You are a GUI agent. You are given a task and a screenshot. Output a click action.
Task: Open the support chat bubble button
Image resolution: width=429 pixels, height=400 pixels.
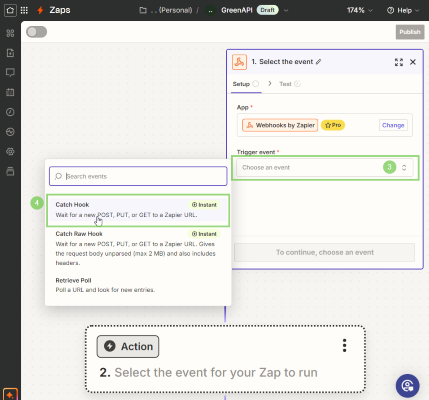407,386
